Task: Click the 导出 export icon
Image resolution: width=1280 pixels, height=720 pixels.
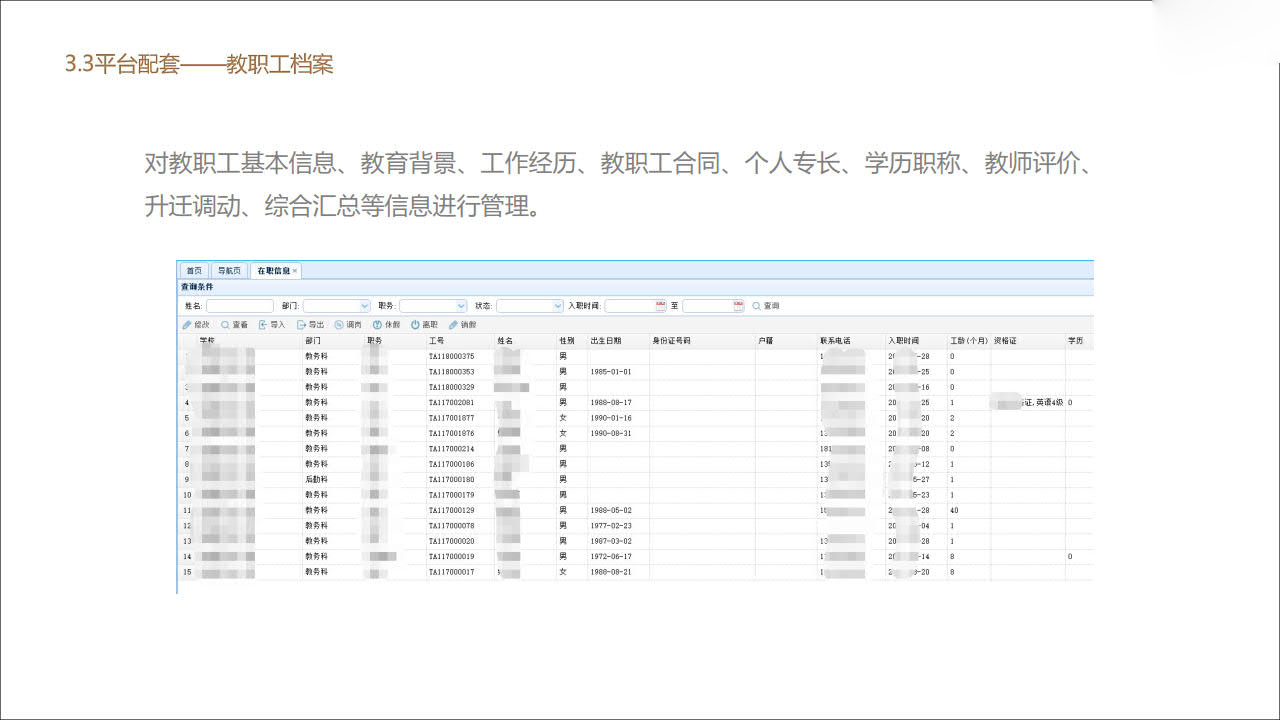Action: tap(301, 325)
